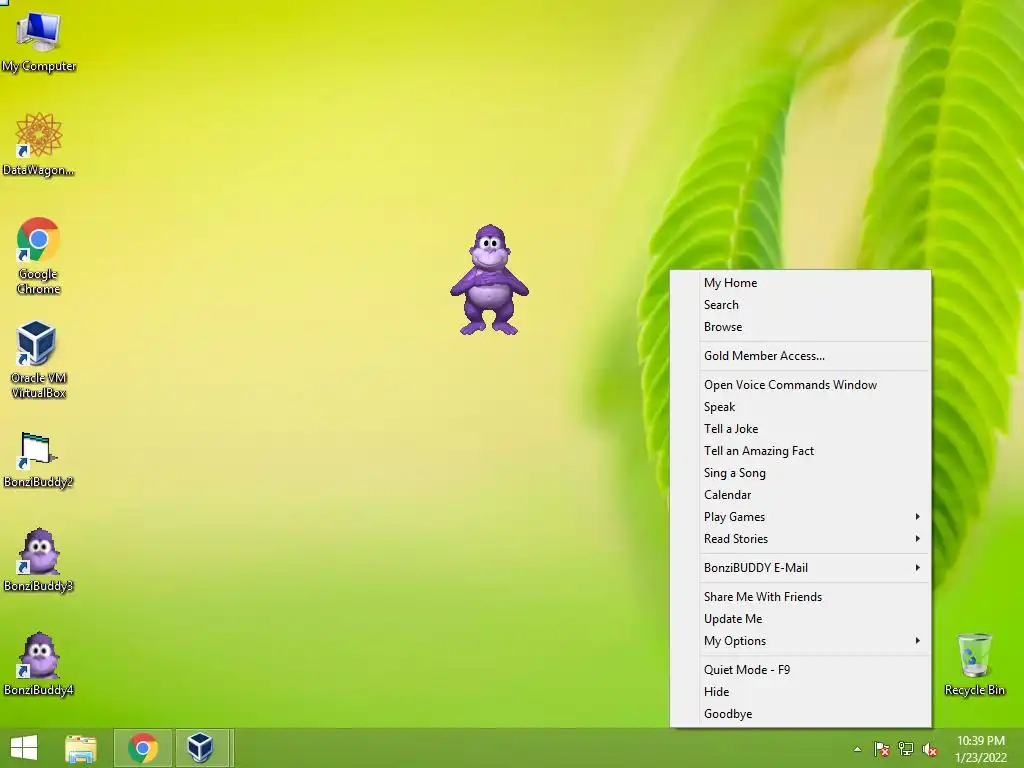The width and height of the screenshot is (1024, 768).
Task: Select the Oracle VM VirtualBox desktop shortcut
Action: pos(39,359)
